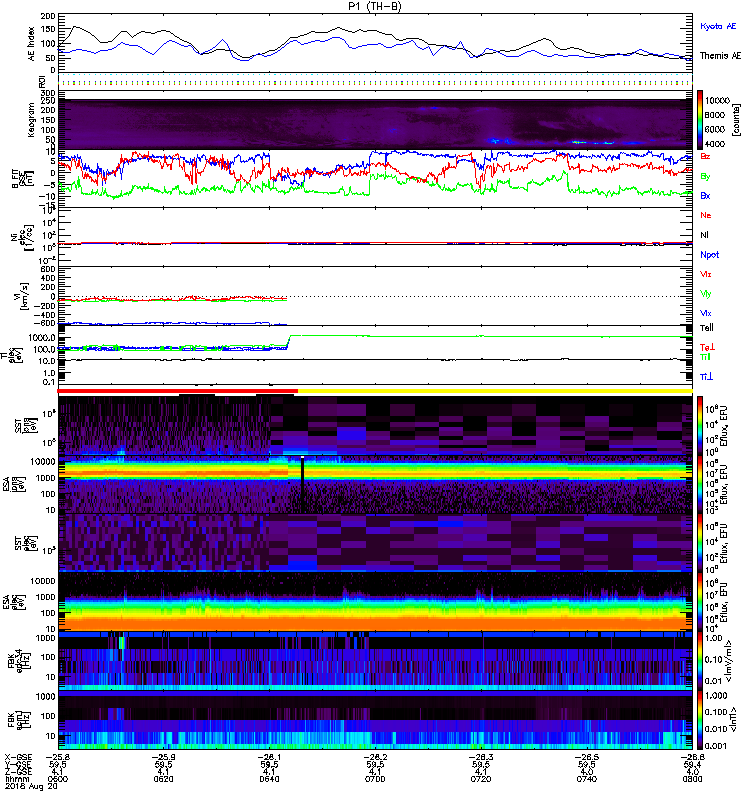Click the 0640 time tick label

(269, 779)
